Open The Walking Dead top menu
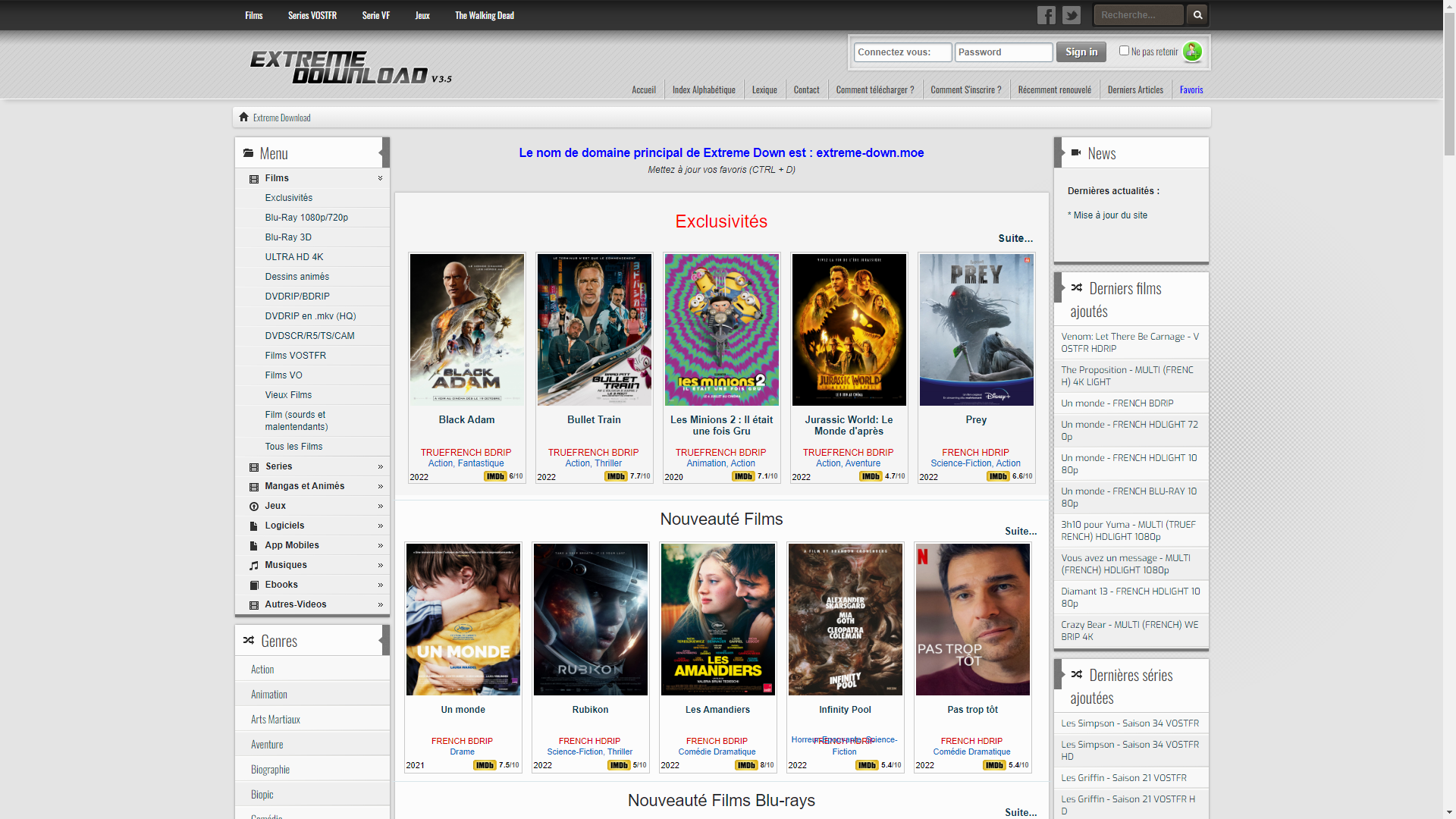Viewport: 1456px width, 819px height. click(484, 15)
